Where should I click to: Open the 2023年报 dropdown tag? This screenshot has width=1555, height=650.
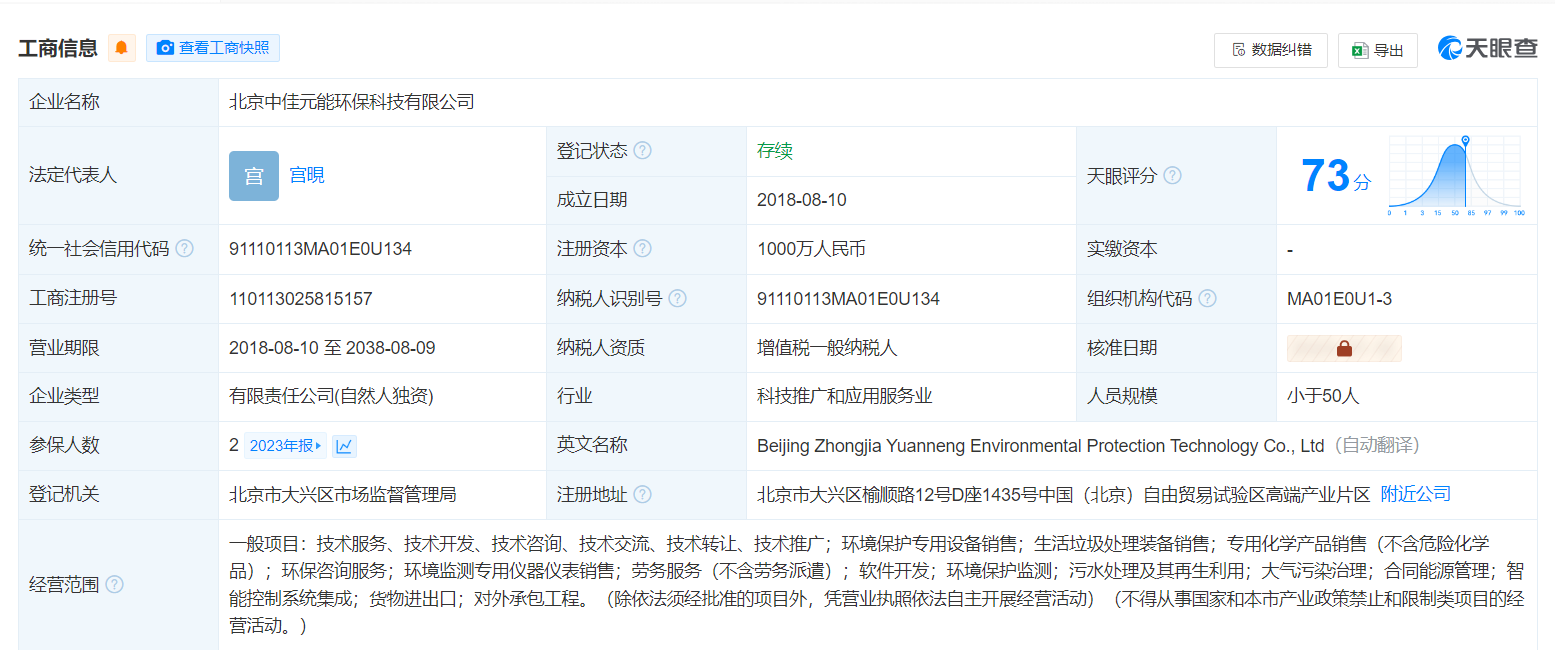[x=285, y=446]
